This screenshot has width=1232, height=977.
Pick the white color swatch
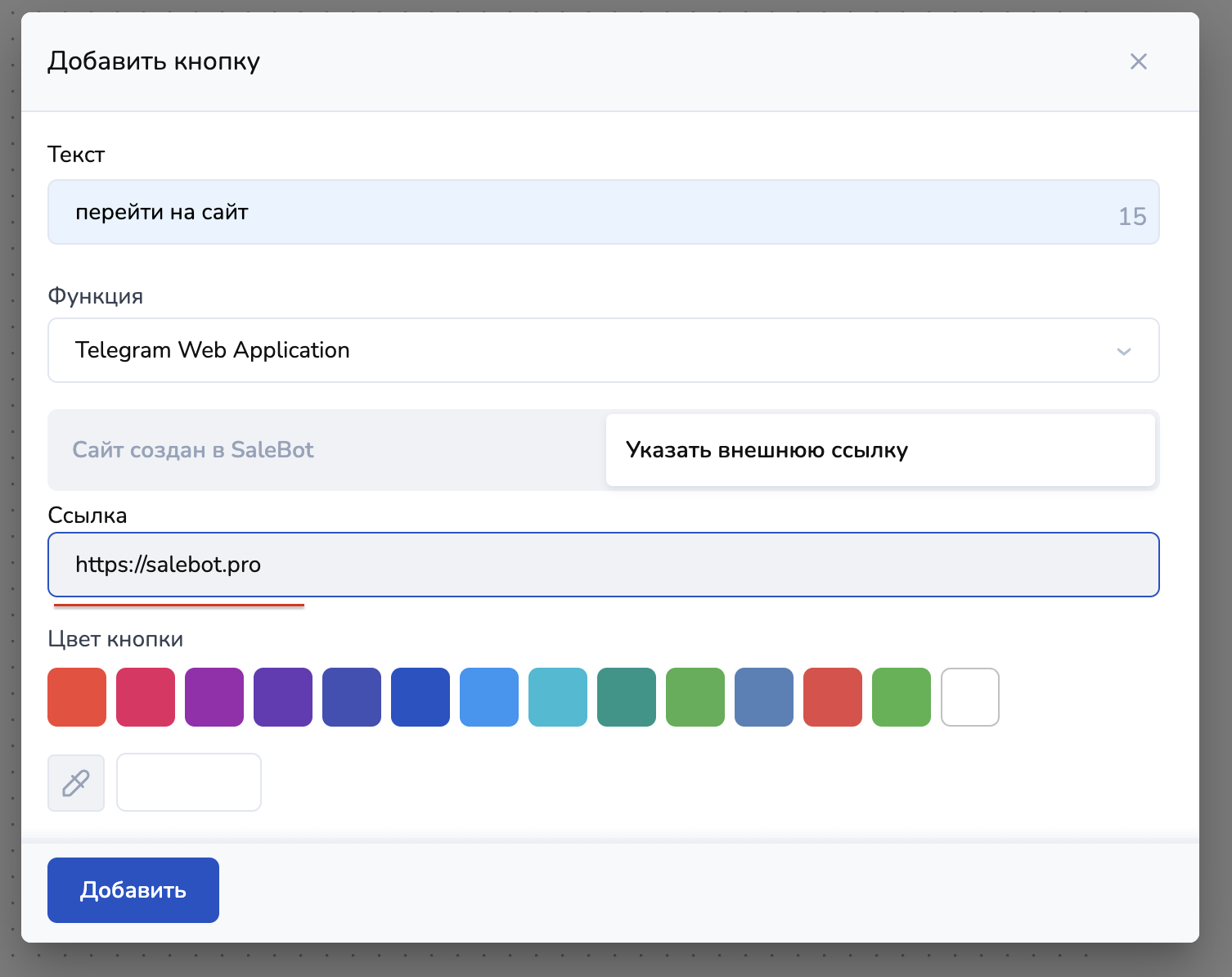coord(970,697)
